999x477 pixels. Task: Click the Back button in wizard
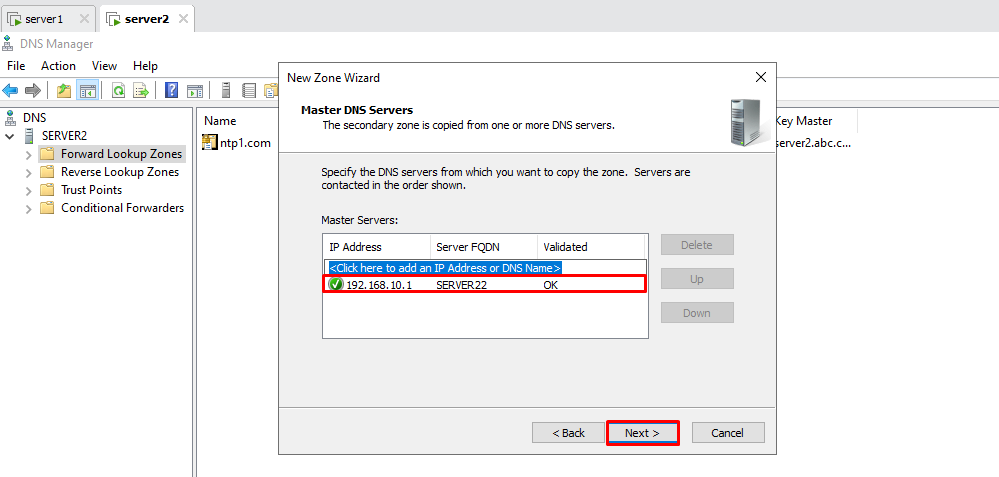click(568, 433)
